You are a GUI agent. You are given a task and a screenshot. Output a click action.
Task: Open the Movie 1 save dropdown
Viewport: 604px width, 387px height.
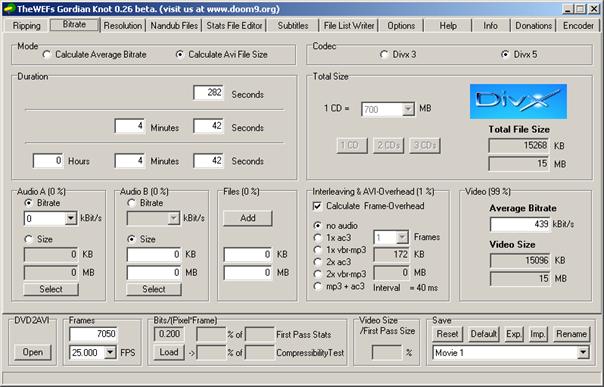click(583, 352)
